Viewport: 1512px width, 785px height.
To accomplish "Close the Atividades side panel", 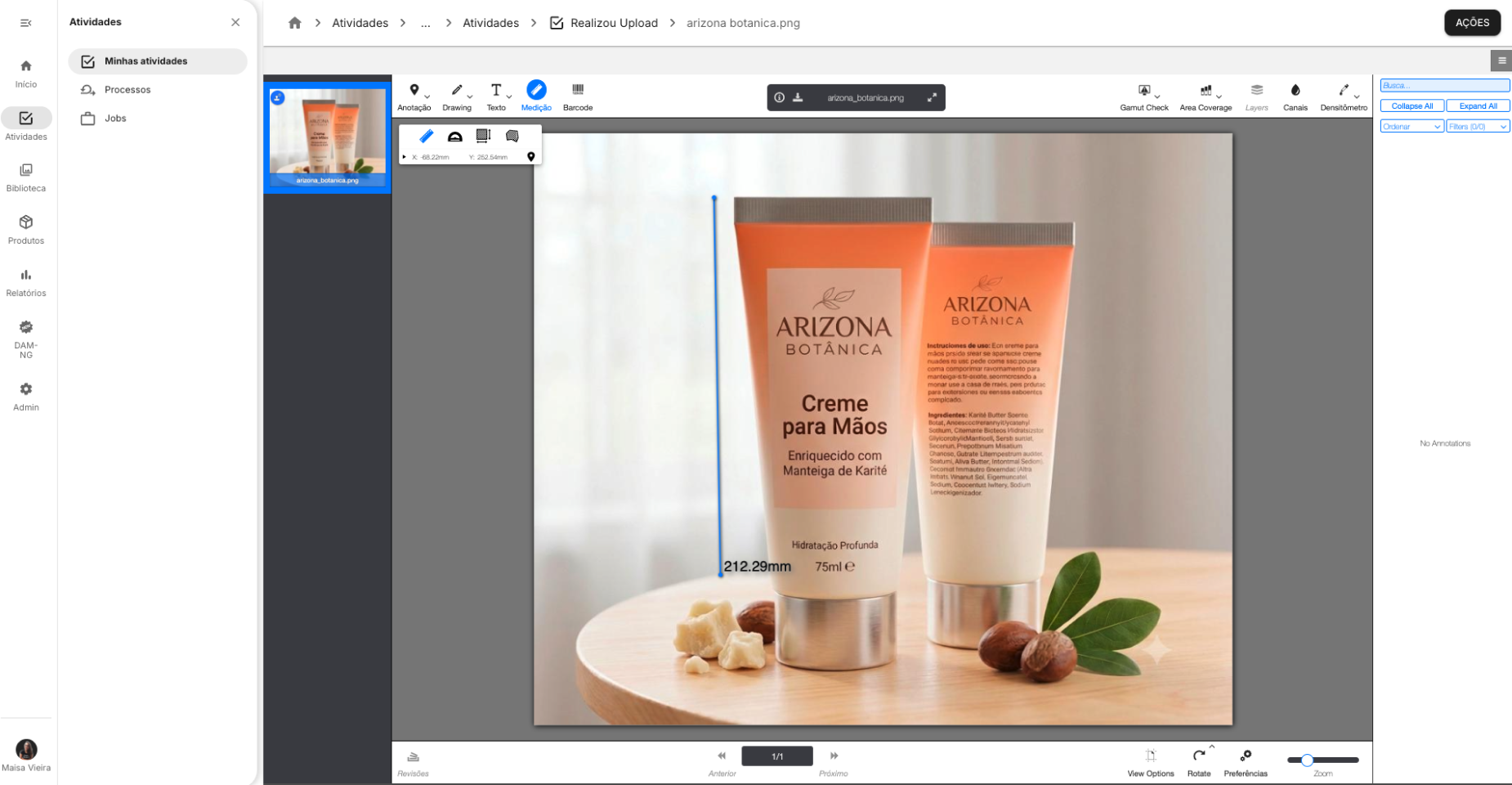I will pos(235,22).
